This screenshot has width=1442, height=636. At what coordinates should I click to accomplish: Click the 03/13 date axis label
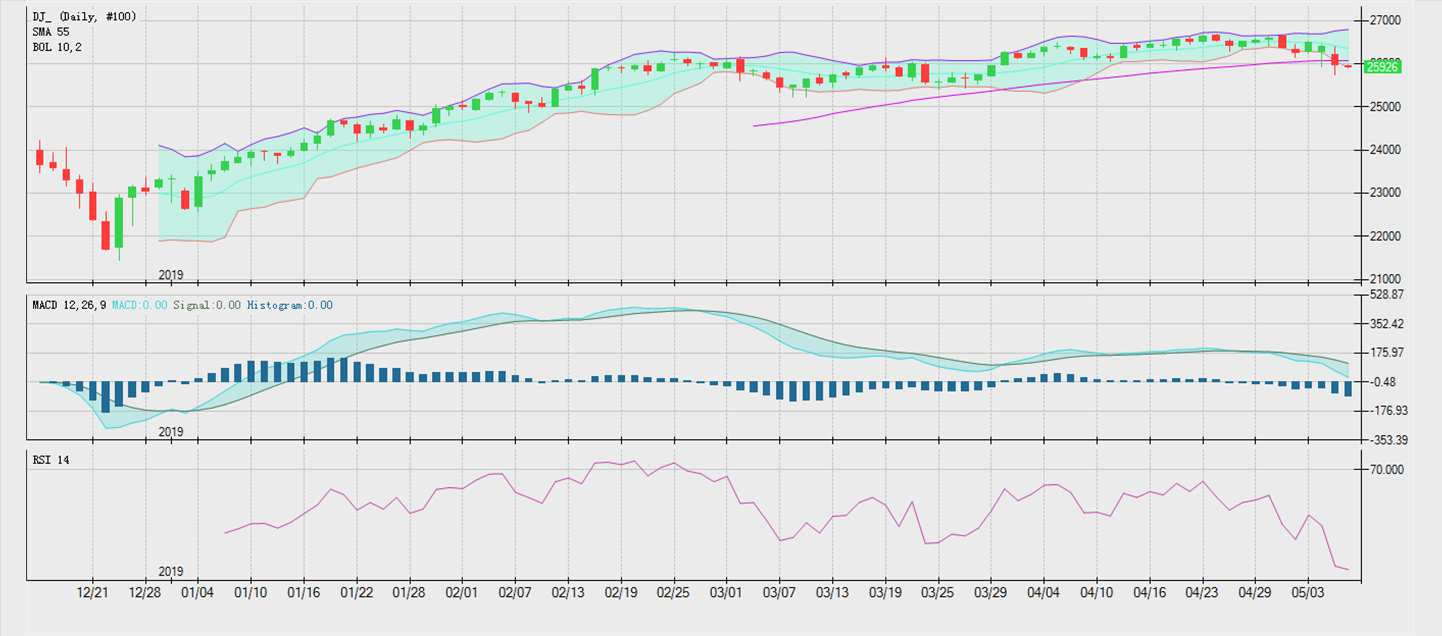click(x=832, y=593)
